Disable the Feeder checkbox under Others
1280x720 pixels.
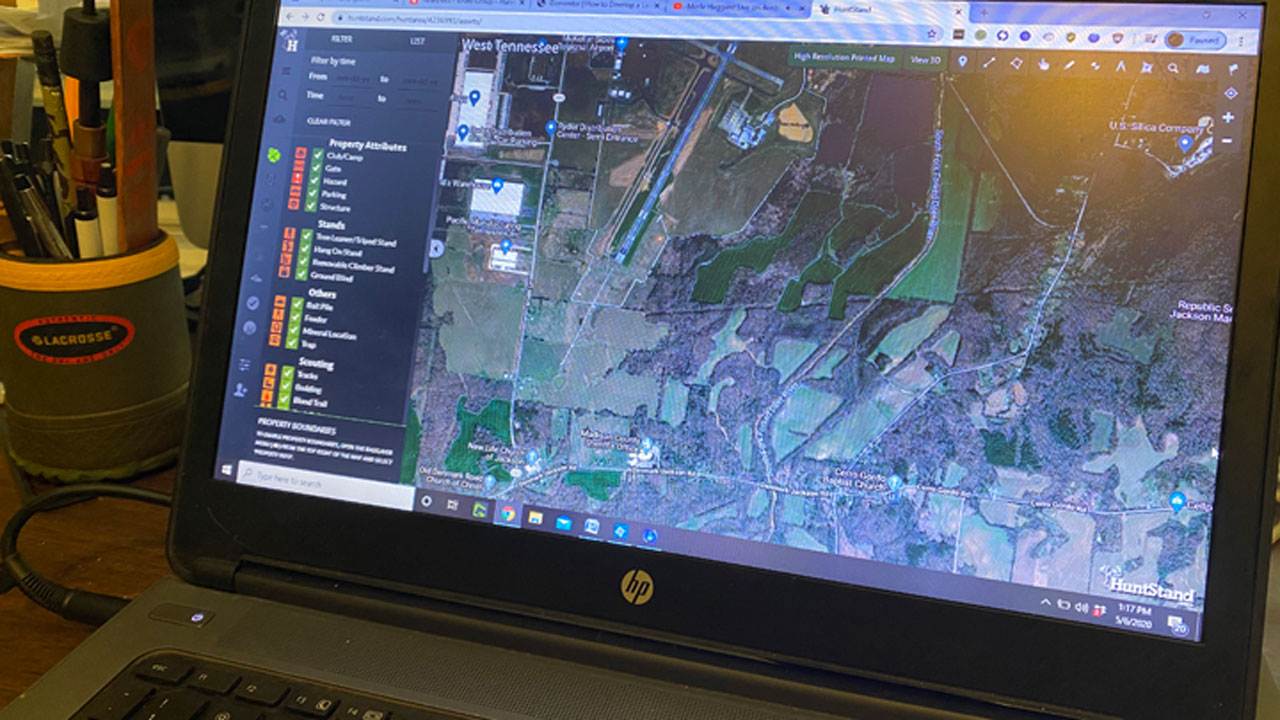295,318
